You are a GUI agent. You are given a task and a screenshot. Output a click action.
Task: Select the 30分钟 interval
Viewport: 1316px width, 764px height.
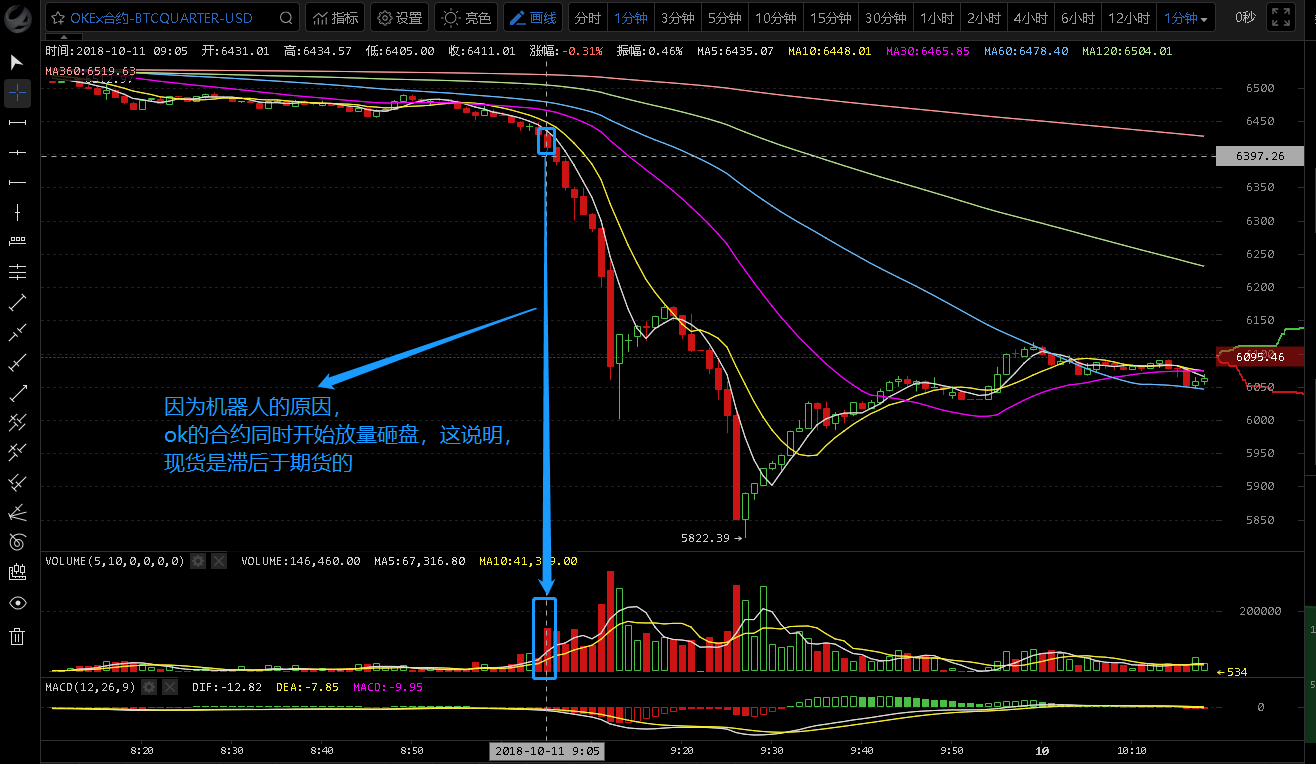coord(884,18)
